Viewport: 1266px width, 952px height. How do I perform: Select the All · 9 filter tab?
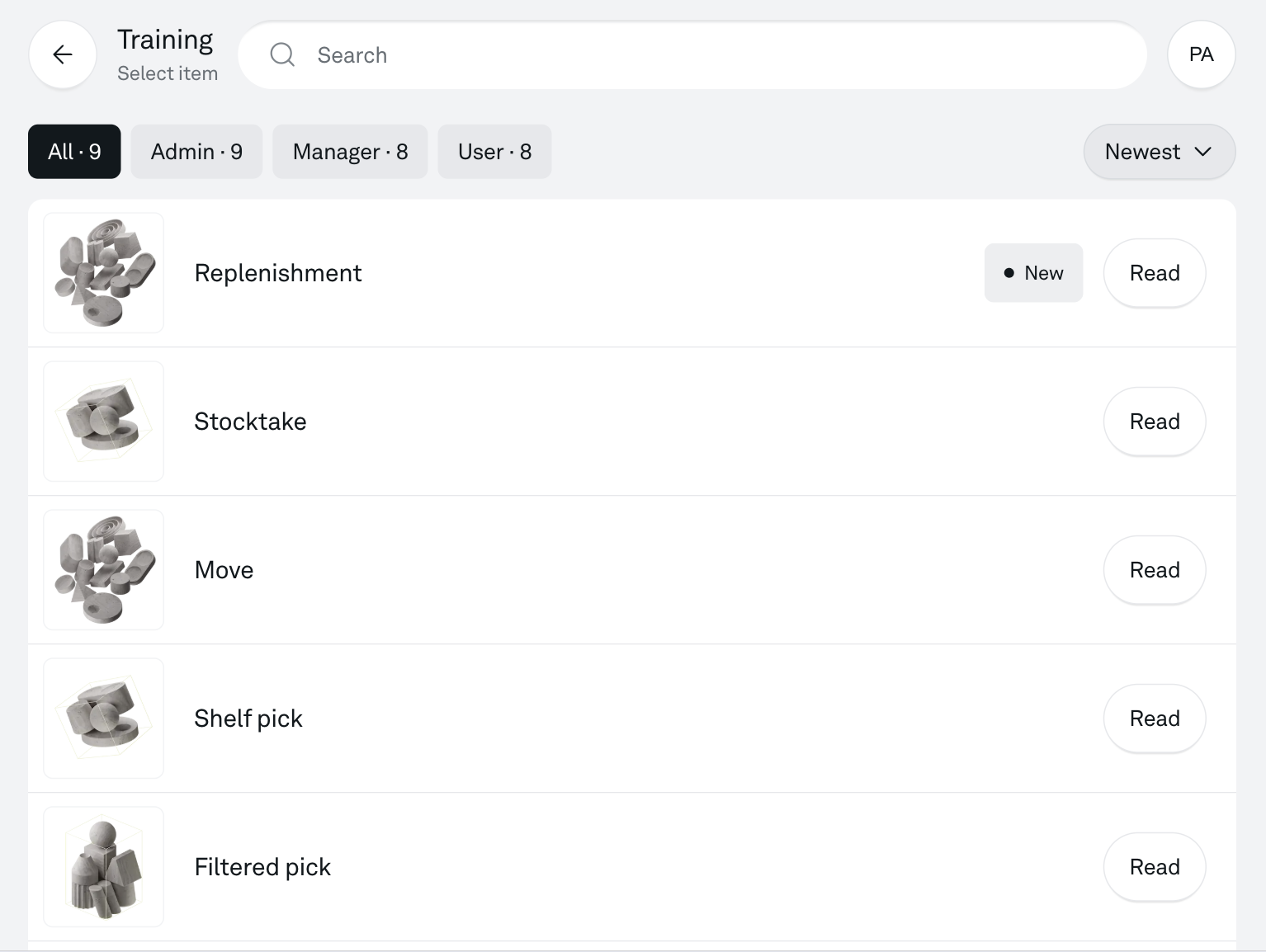[x=74, y=152]
